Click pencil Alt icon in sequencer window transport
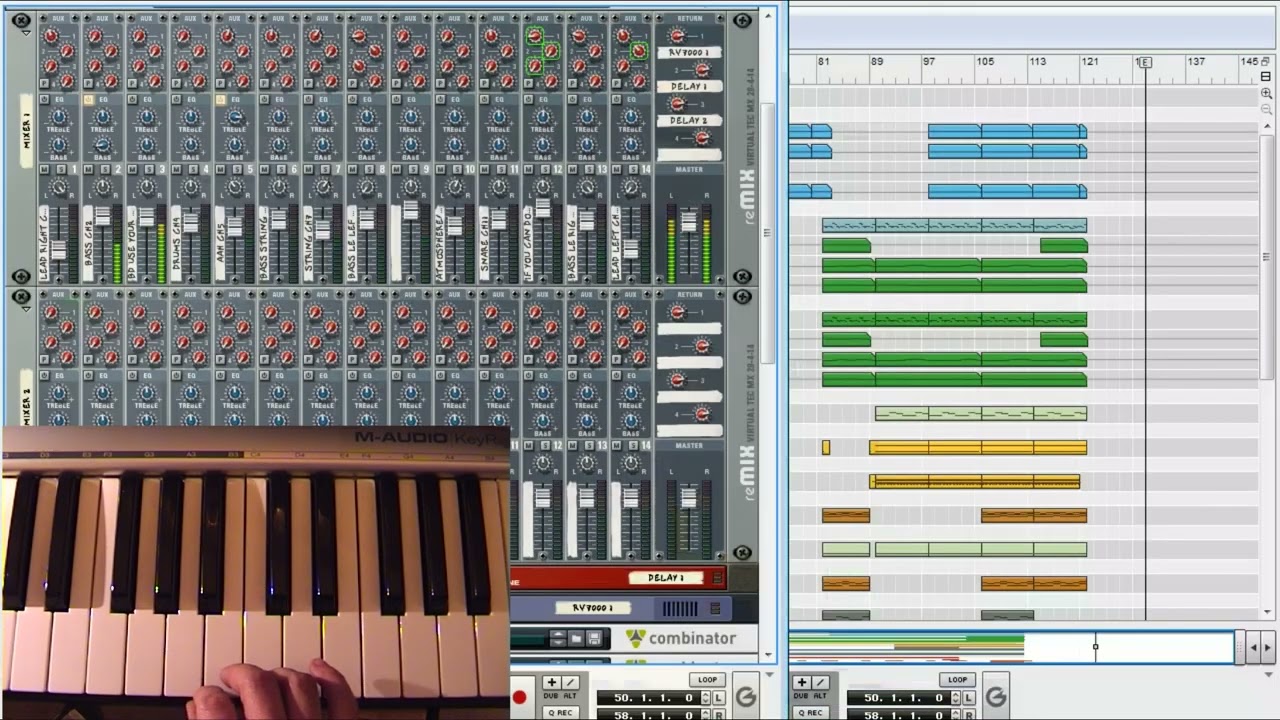1280x720 pixels. tap(820, 682)
